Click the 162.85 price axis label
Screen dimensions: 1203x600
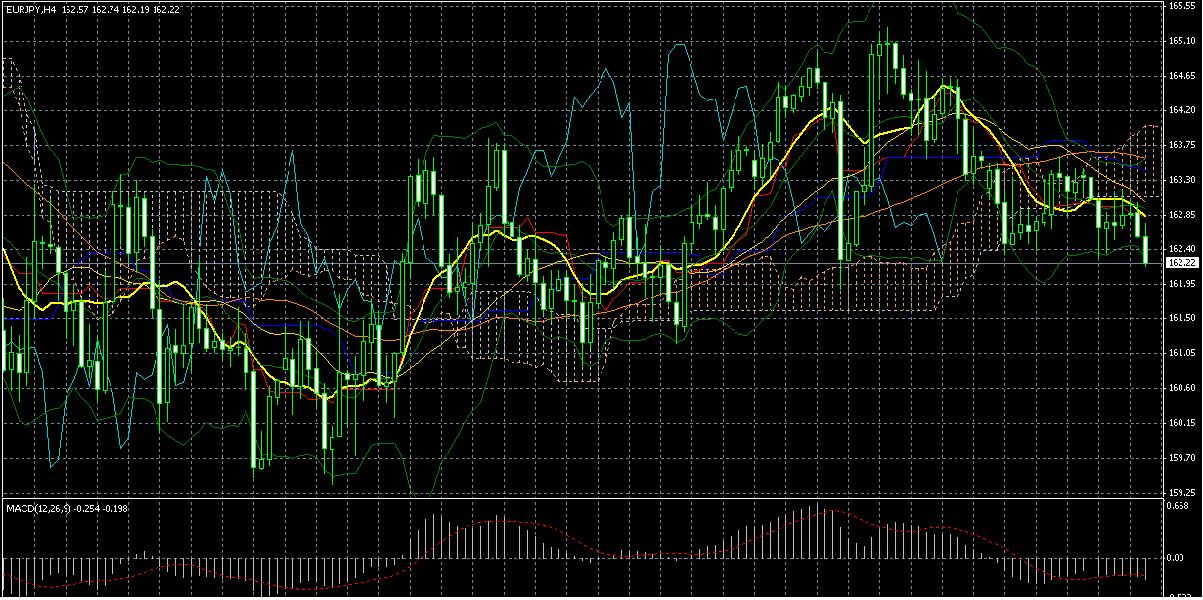[x=1181, y=214]
